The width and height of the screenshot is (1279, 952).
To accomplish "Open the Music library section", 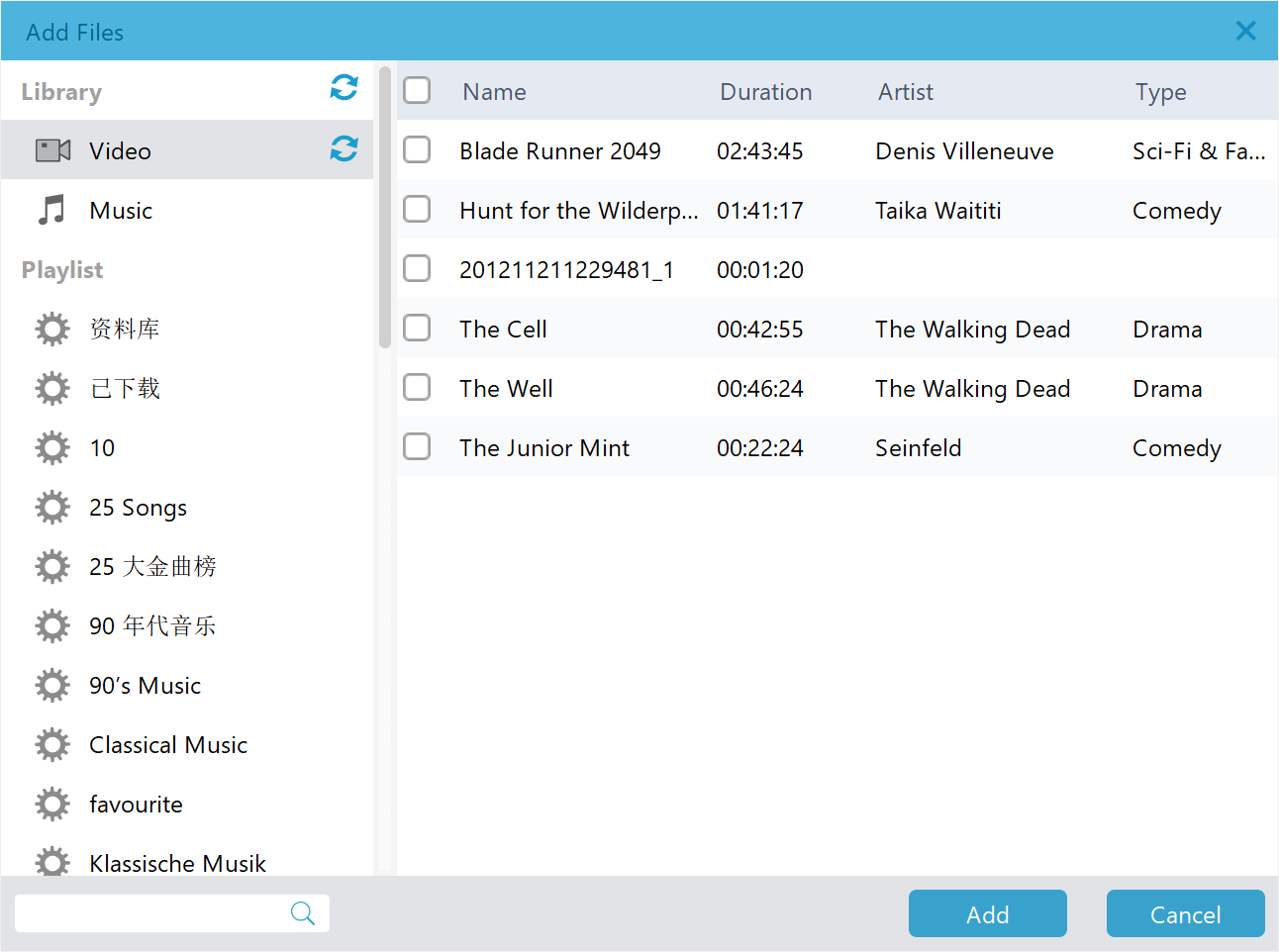I will point(121,211).
